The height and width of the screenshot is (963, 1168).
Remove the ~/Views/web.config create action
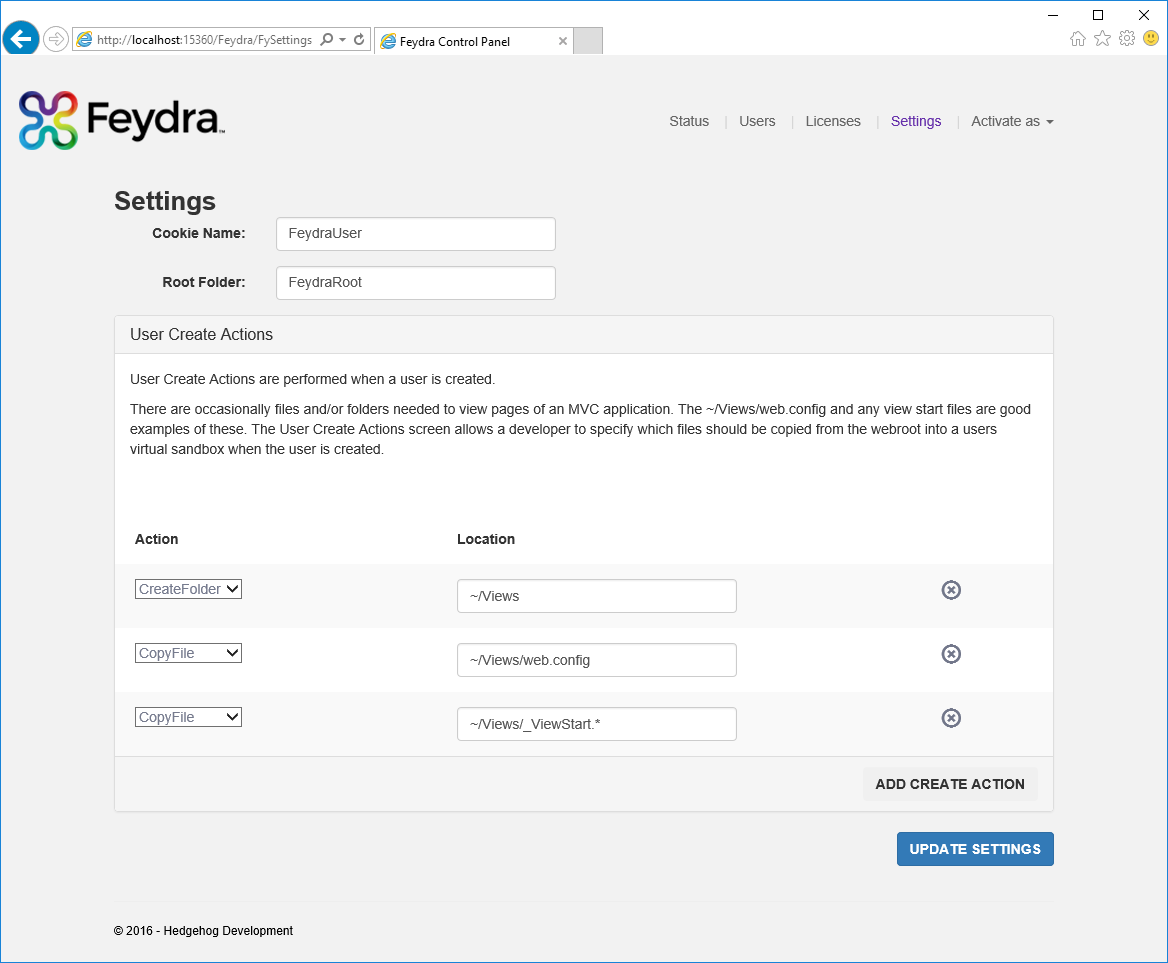[951, 654]
